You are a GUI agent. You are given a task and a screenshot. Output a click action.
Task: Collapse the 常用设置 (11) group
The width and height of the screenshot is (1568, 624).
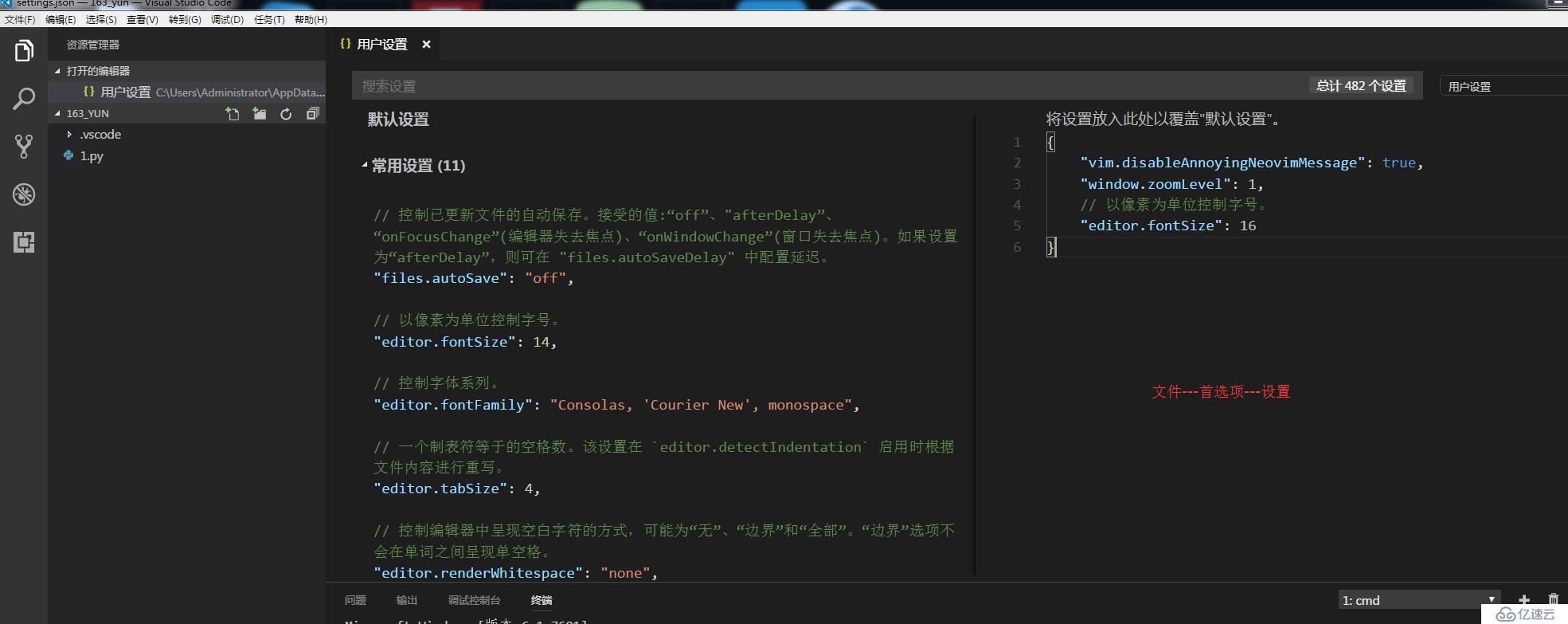pyautogui.click(x=365, y=166)
